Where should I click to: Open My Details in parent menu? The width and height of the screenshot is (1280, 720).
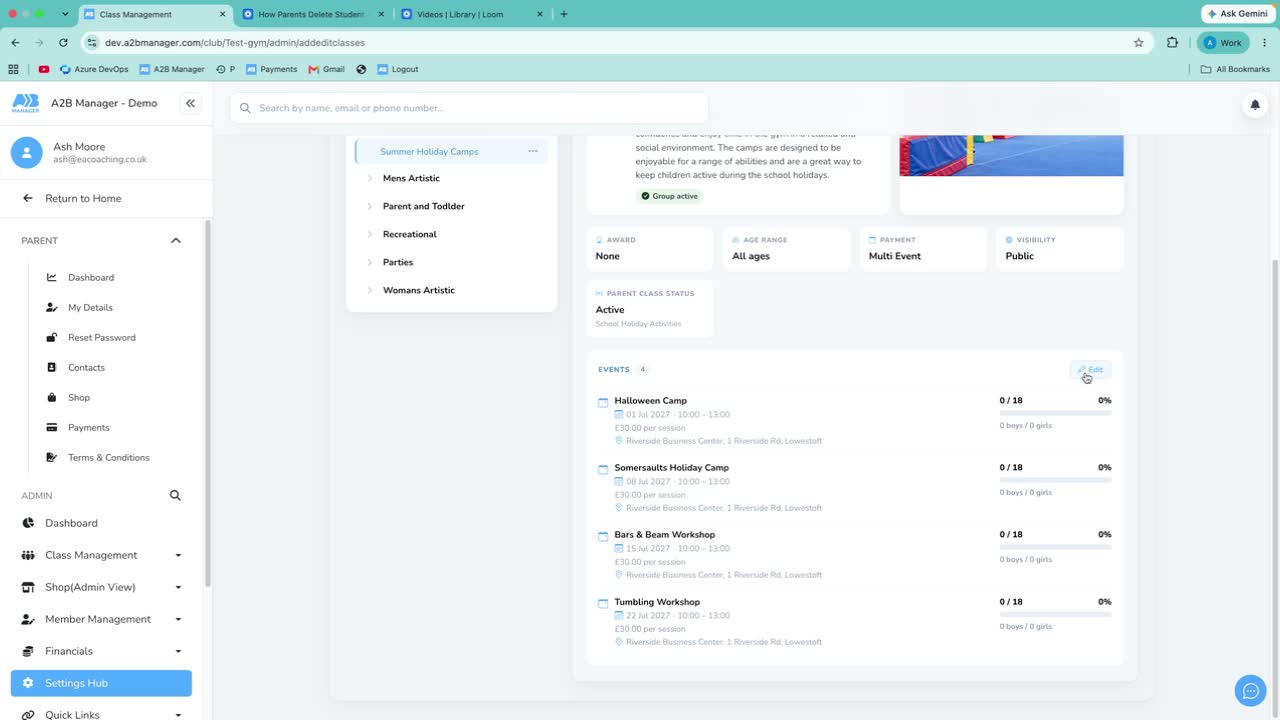pos(90,307)
